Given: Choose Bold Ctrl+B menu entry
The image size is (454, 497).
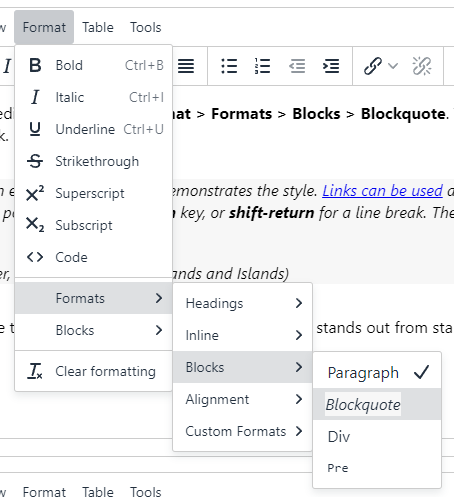Looking at the screenshot, I should coord(94,65).
